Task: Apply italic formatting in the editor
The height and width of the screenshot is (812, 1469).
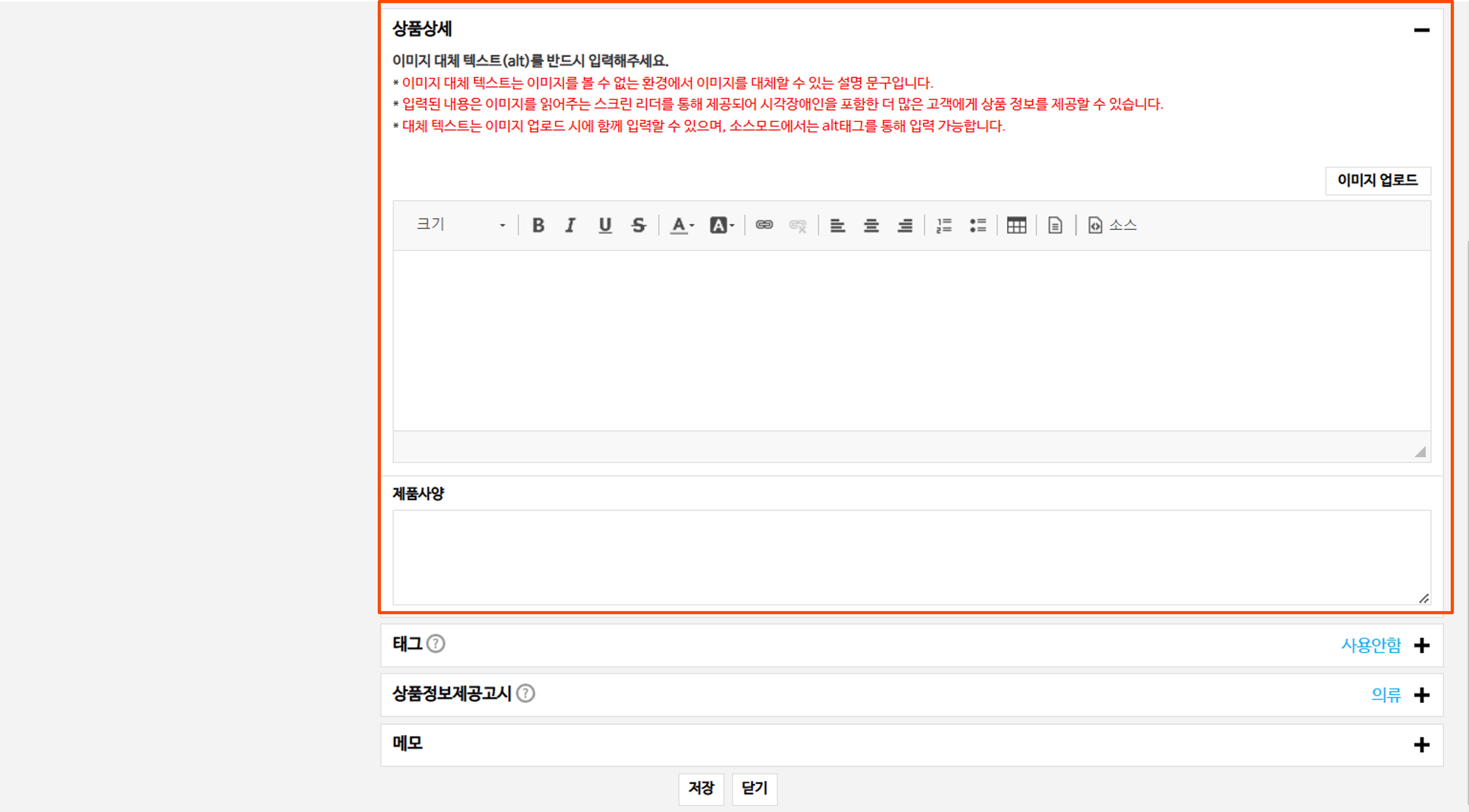Action: pyautogui.click(x=570, y=226)
